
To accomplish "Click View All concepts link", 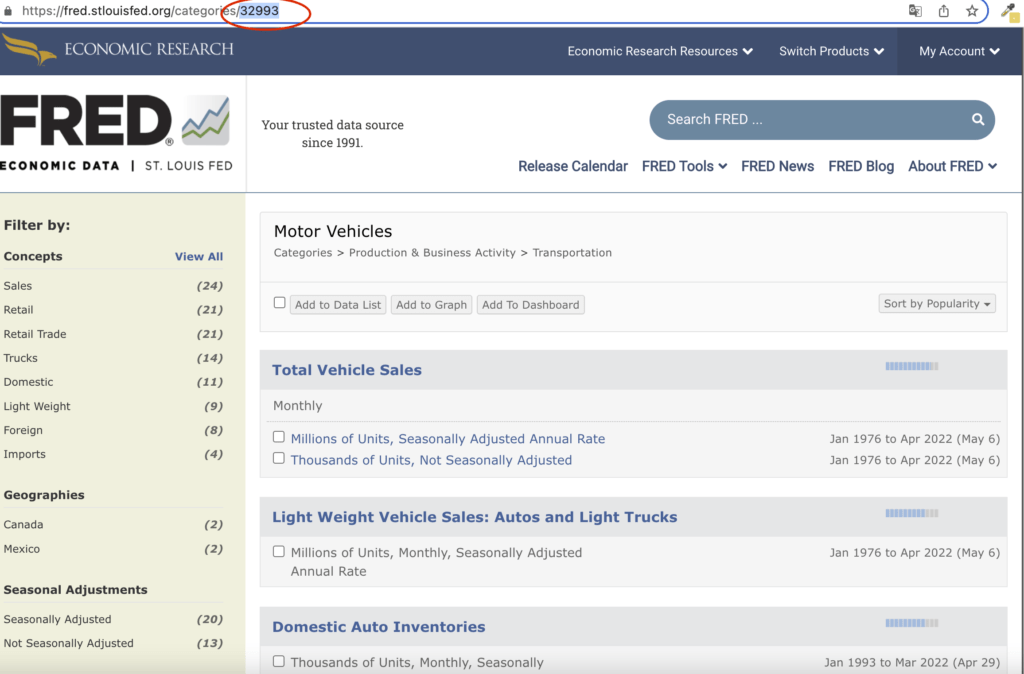I will pos(199,257).
